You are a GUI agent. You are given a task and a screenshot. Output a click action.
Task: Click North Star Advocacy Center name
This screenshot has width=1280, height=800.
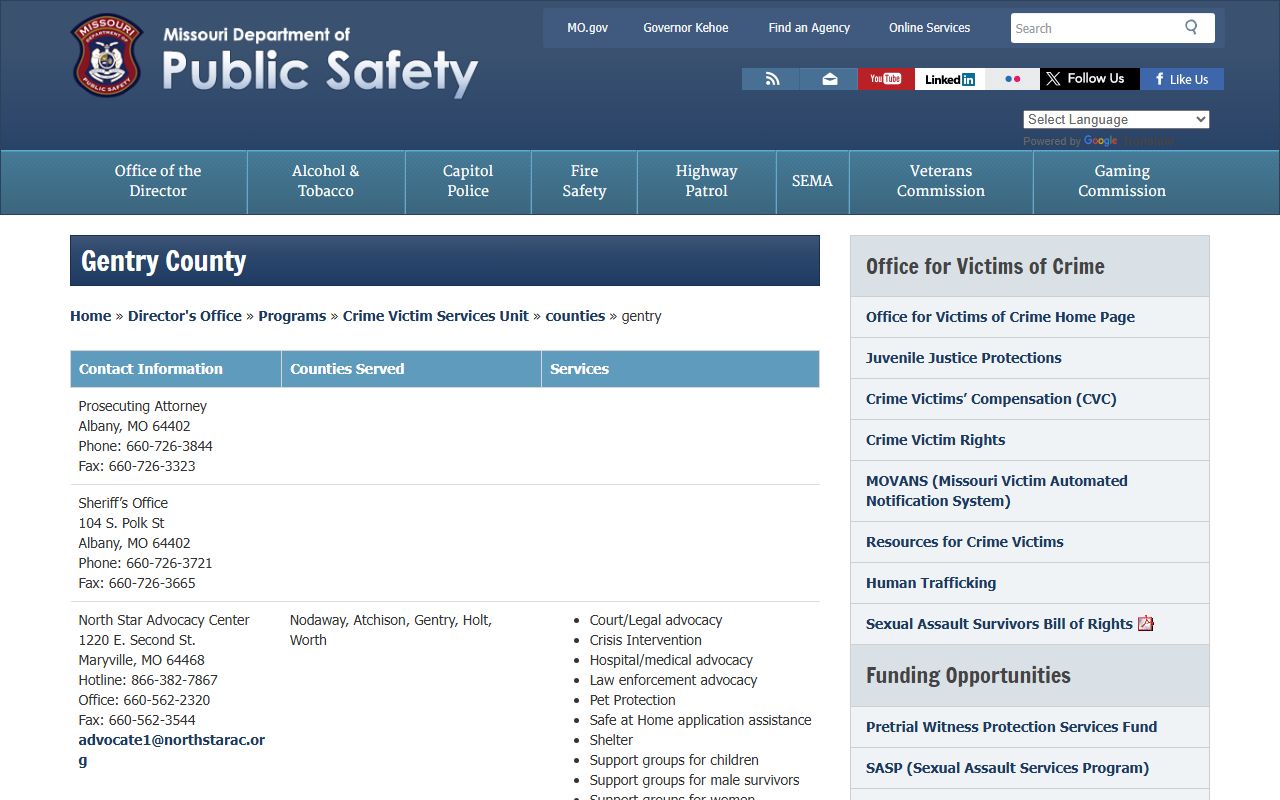point(164,620)
